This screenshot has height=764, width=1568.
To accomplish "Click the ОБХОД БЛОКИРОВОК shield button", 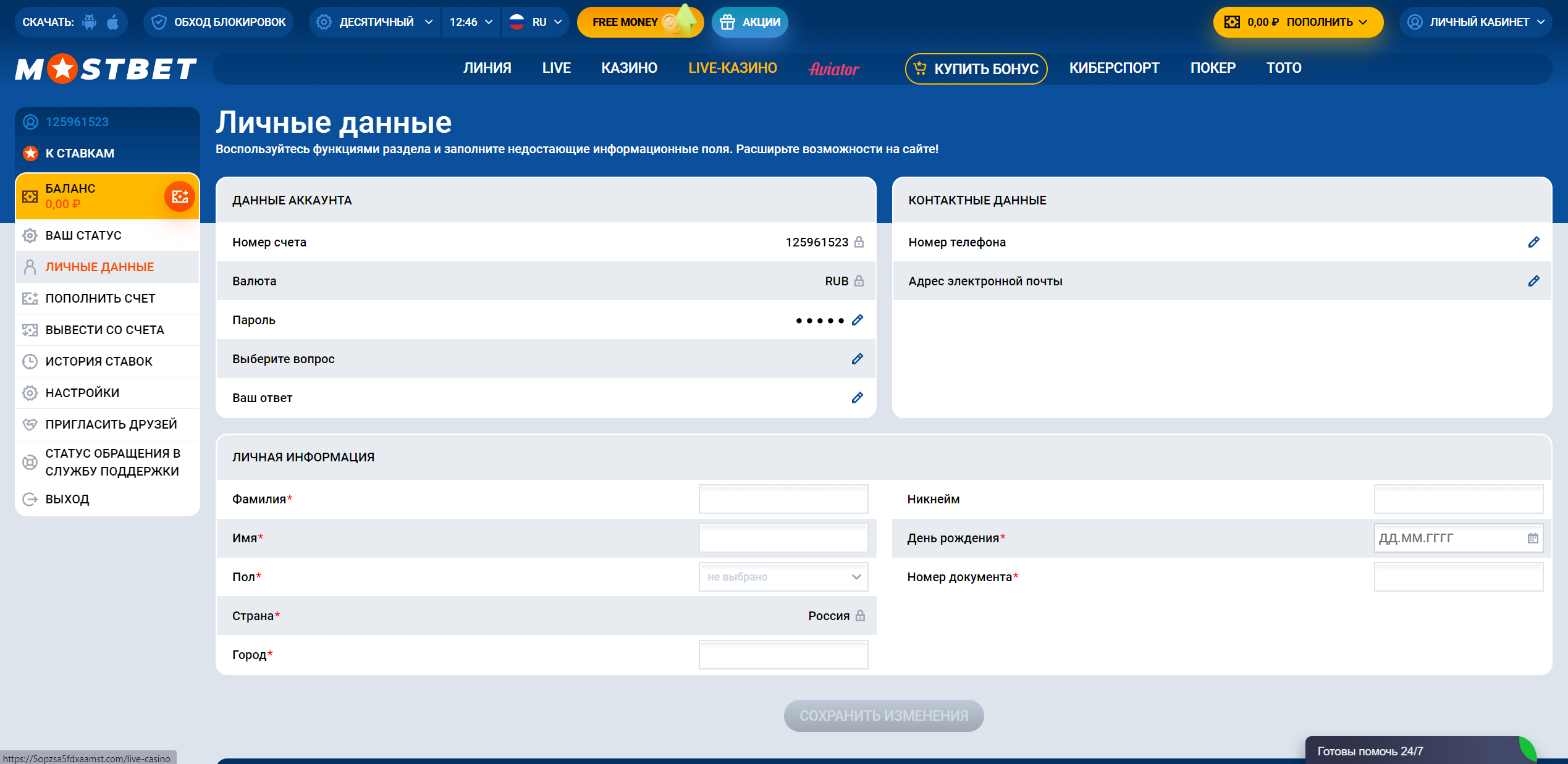I will (x=219, y=22).
